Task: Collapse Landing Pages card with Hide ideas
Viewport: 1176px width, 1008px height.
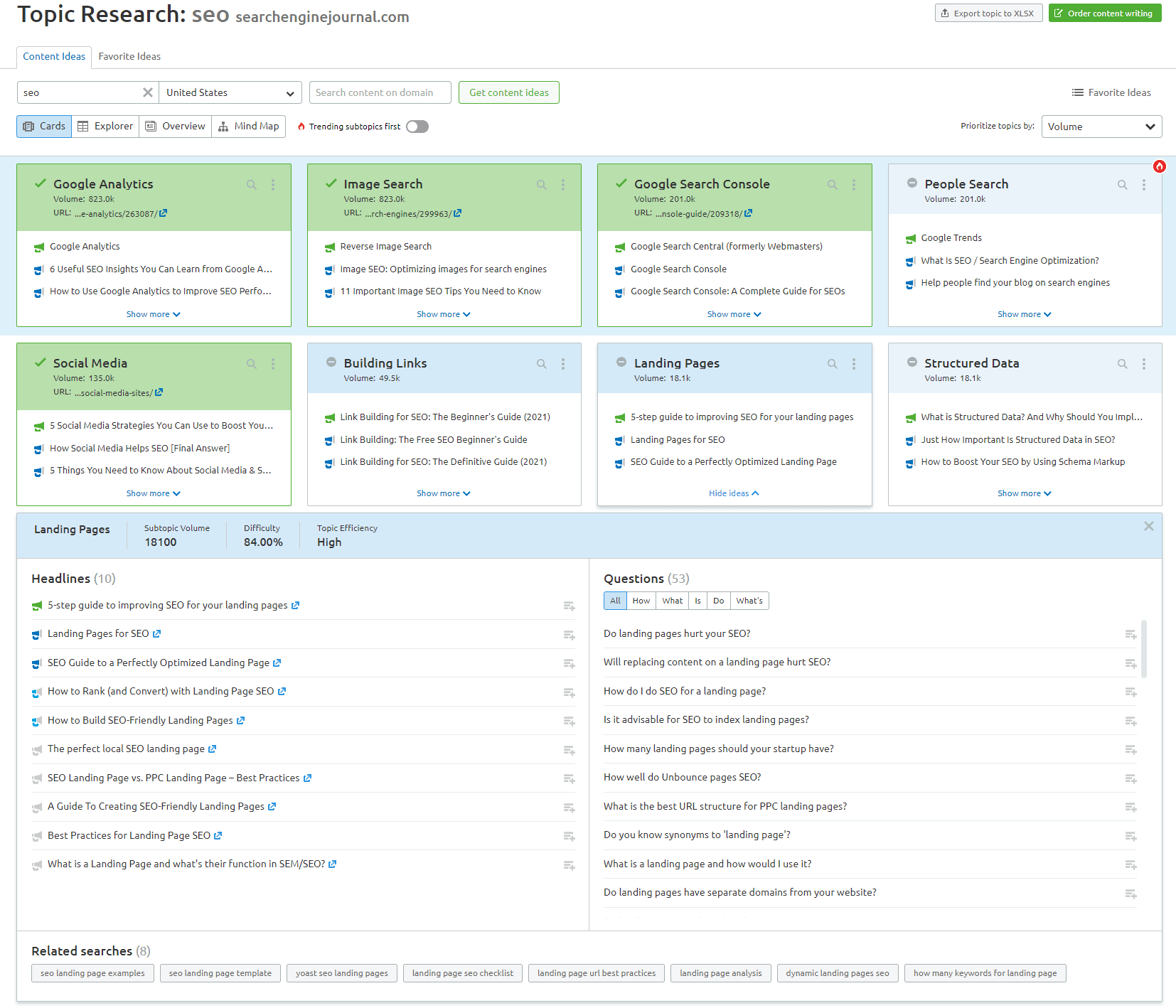Action: (734, 493)
